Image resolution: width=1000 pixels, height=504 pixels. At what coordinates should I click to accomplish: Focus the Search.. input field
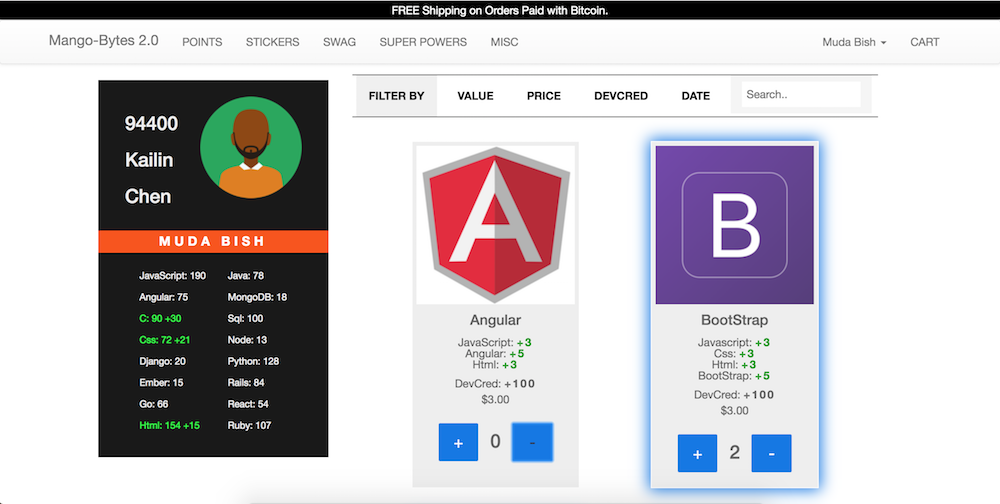801,94
